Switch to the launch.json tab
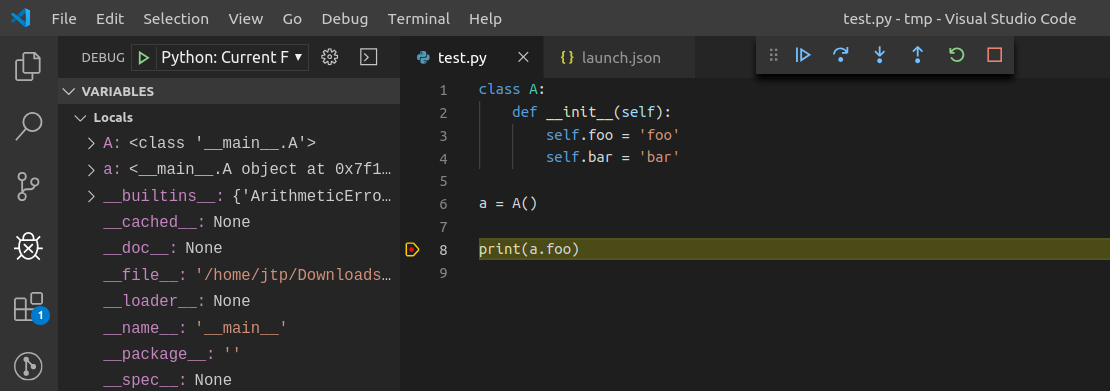Viewport: 1110px width, 391px height. click(x=620, y=57)
